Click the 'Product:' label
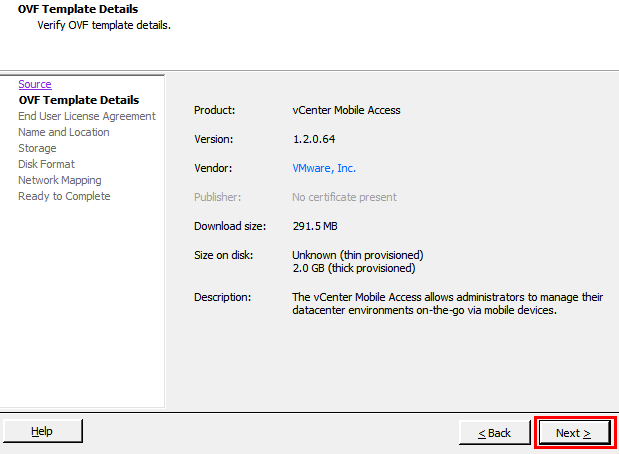Screen dimensions: 619x454 tap(214, 110)
